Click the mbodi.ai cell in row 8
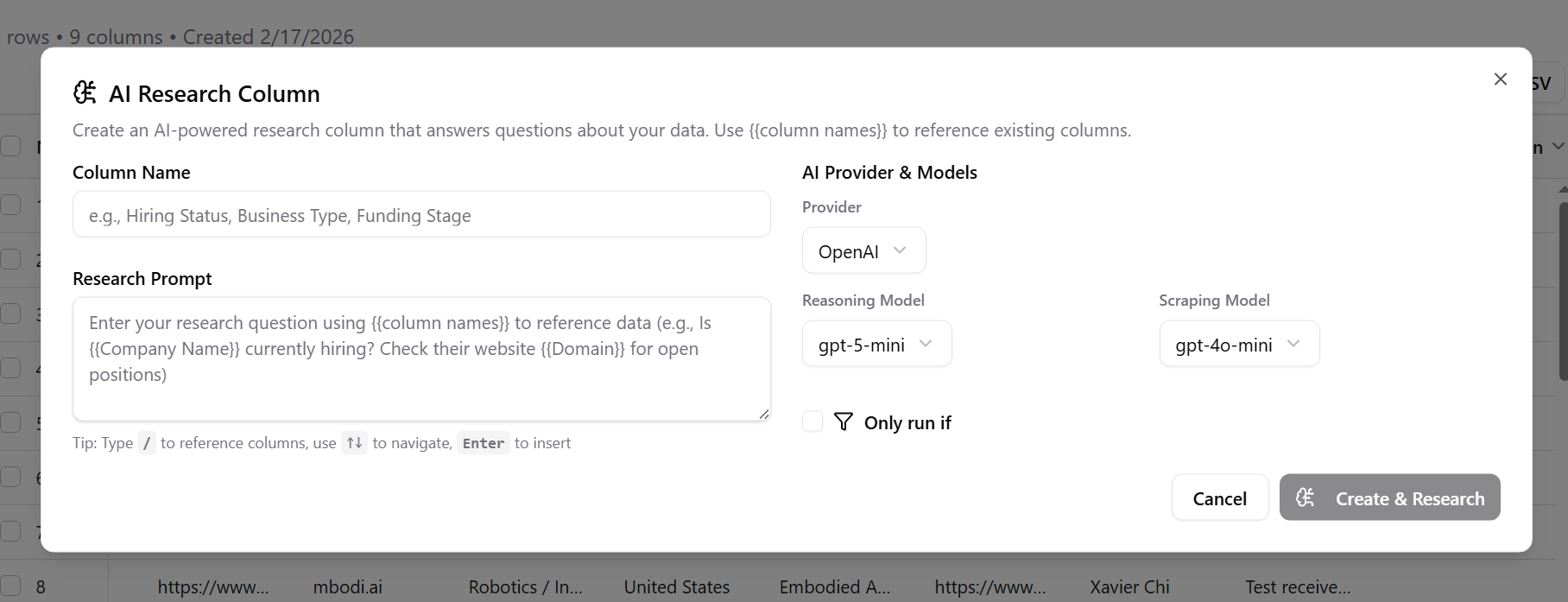Image resolution: width=1568 pixels, height=602 pixels. (x=347, y=587)
